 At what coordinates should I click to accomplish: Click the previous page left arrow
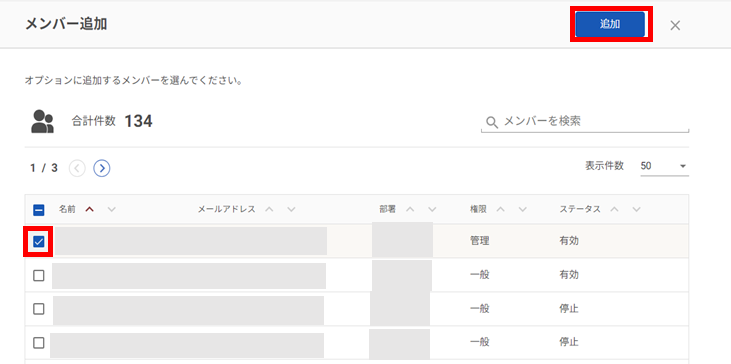pos(77,168)
